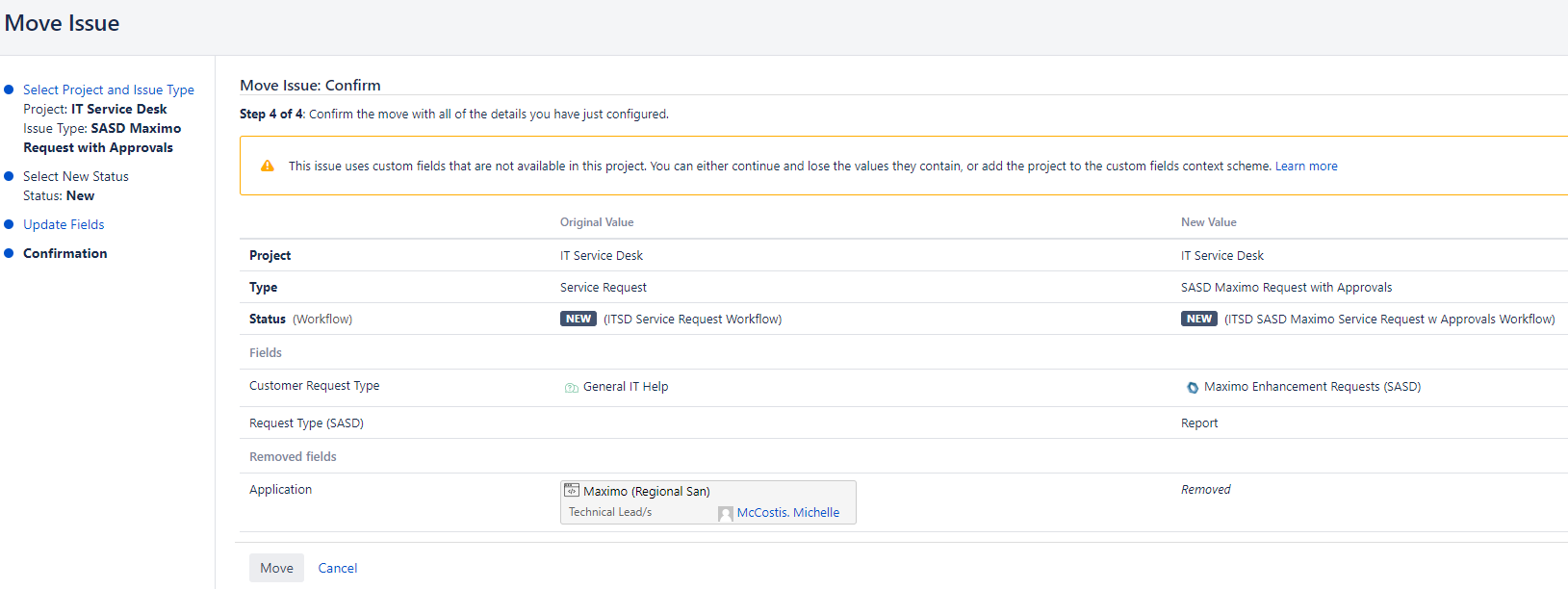Click the Move Issue page heading
This screenshot has height=589, width=1568.
(x=63, y=23)
